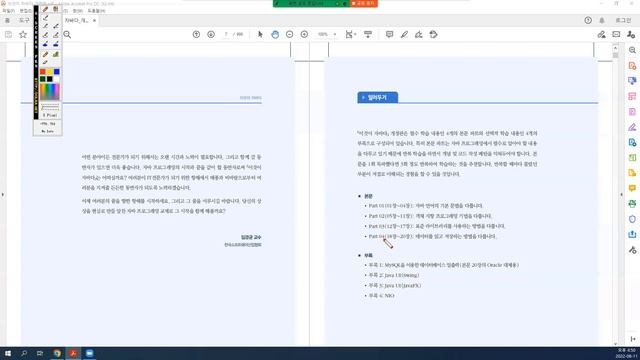Open Zoom from the taskbar
This screenshot has height=360, width=640.
tap(89, 353)
